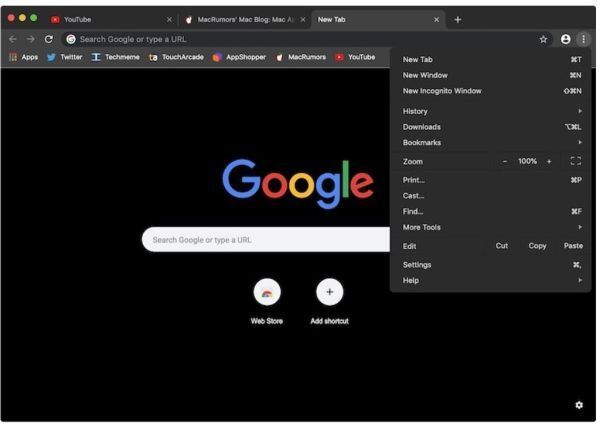Open Settings from the menu
Viewport: 600px width, 427px height.
tap(492, 265)
